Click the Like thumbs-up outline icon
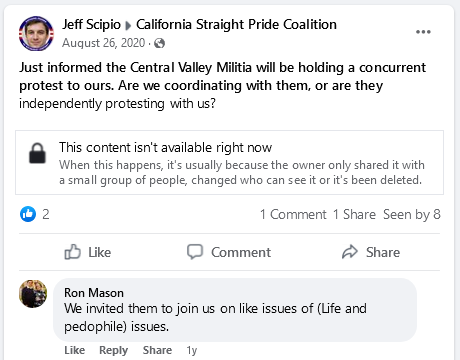Image resolution: width=460 pixels, height=360 pixels. [72, 252]
